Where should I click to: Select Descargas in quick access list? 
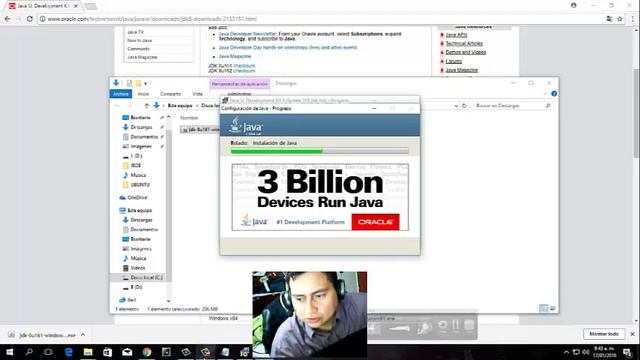141,127
